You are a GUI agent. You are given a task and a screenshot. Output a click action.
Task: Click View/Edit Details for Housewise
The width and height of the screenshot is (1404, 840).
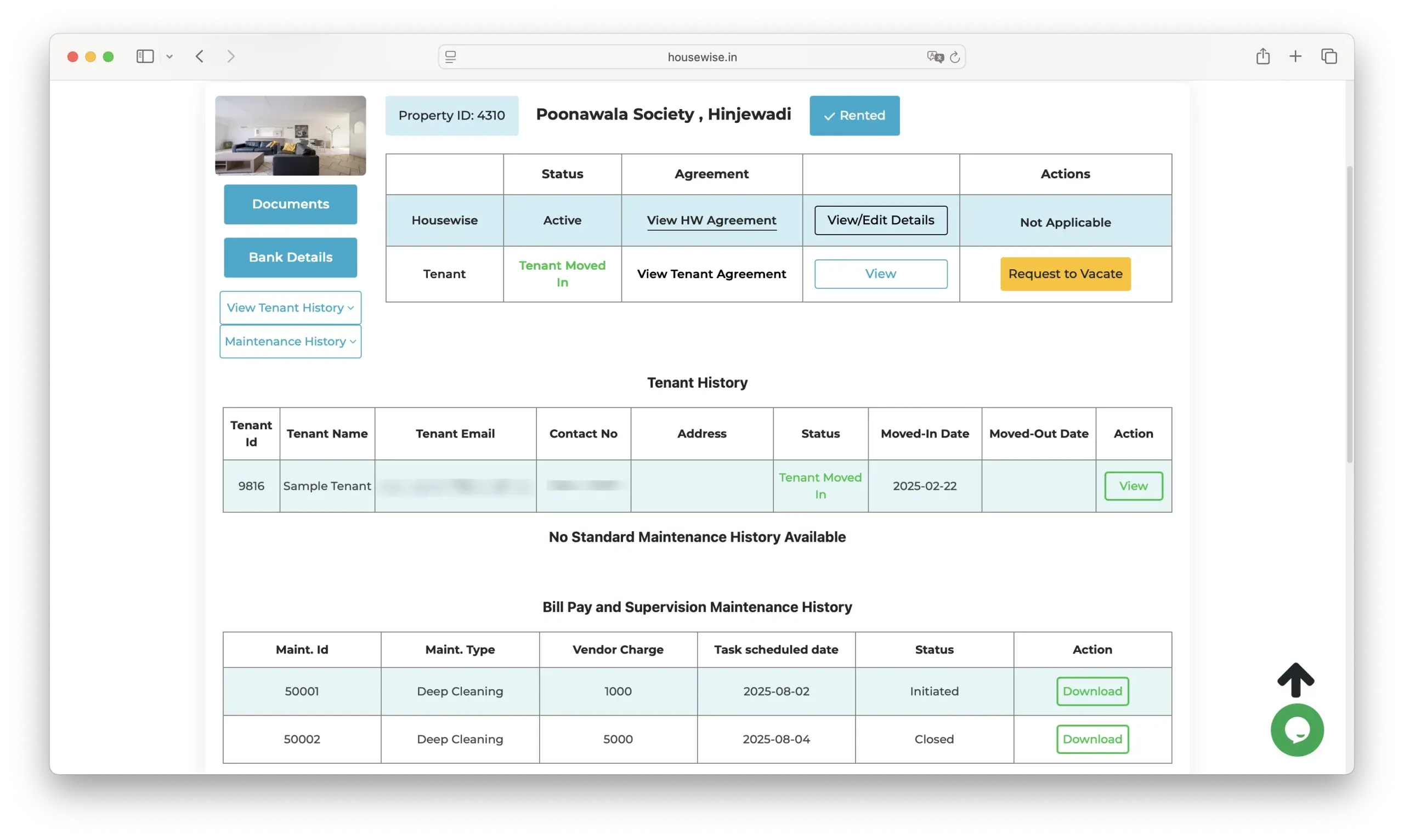click(x=880, y=220)
